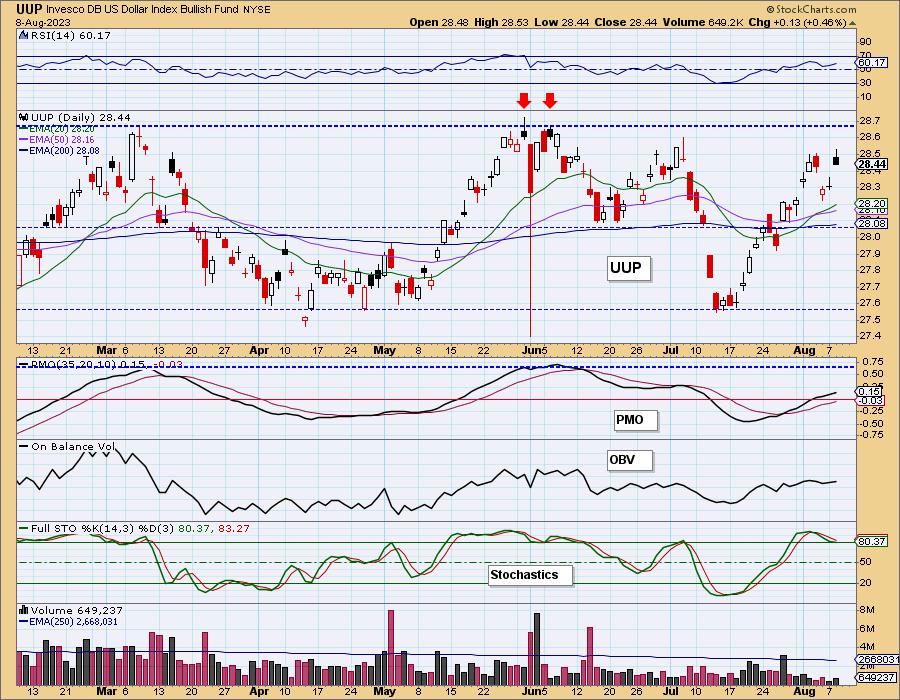Viewport: 900px width, 700px height.
Task: Click the 28.44 last-price tag on axis
Action: coord(872,165)
